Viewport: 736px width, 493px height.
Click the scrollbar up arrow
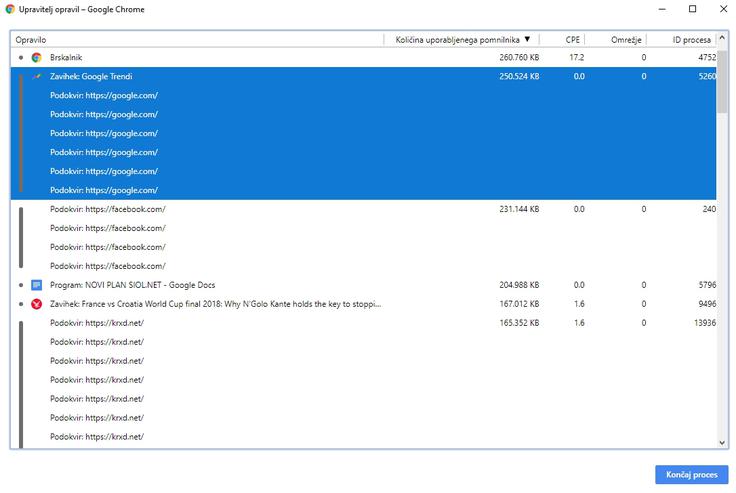[x=722, y=38]
